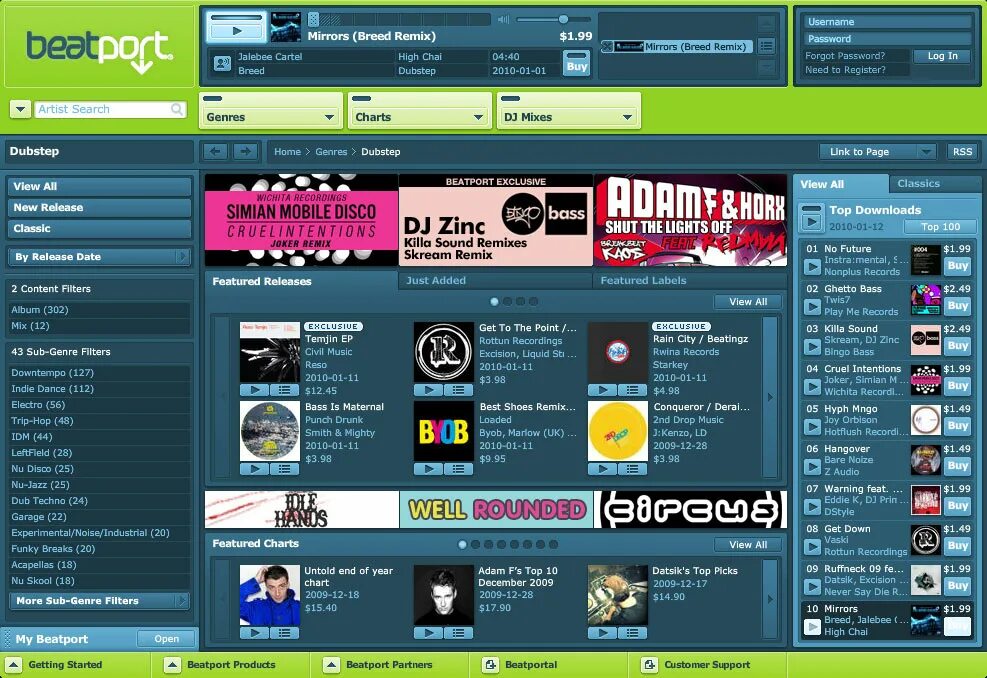Viewport: 987px width, 678px height.
Task: Play all Top Downloads with header play icon
Action: tap(812, 218)
